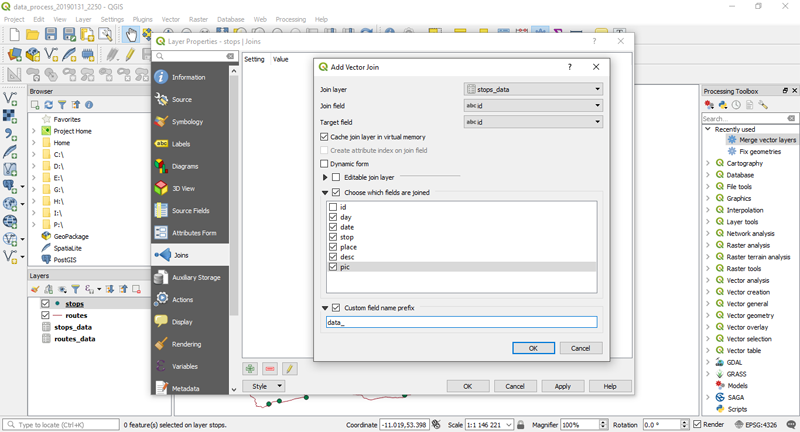Enable the Editable join layer checkbox
The image size is (800, 432).
[336, 177]
